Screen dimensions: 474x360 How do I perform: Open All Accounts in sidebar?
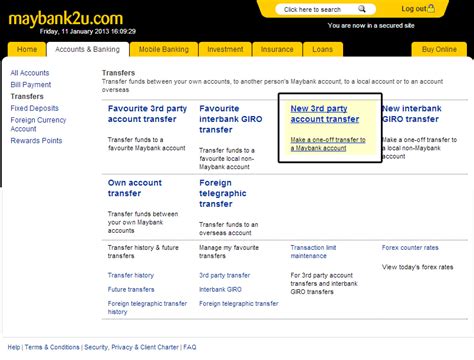click(x=30, y=73)
